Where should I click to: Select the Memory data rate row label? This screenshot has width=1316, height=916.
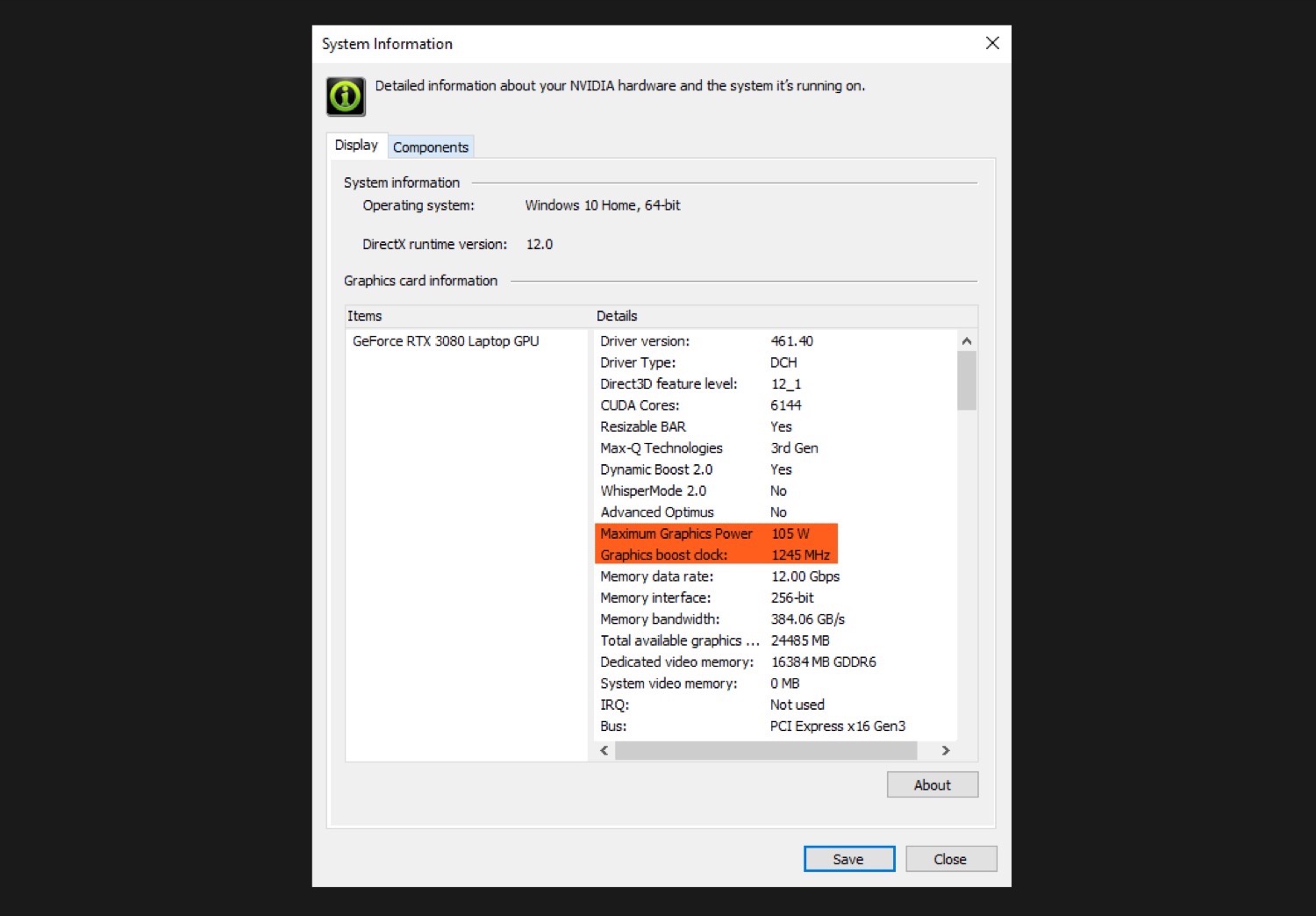pyautogui.click(x=657, y=576)
